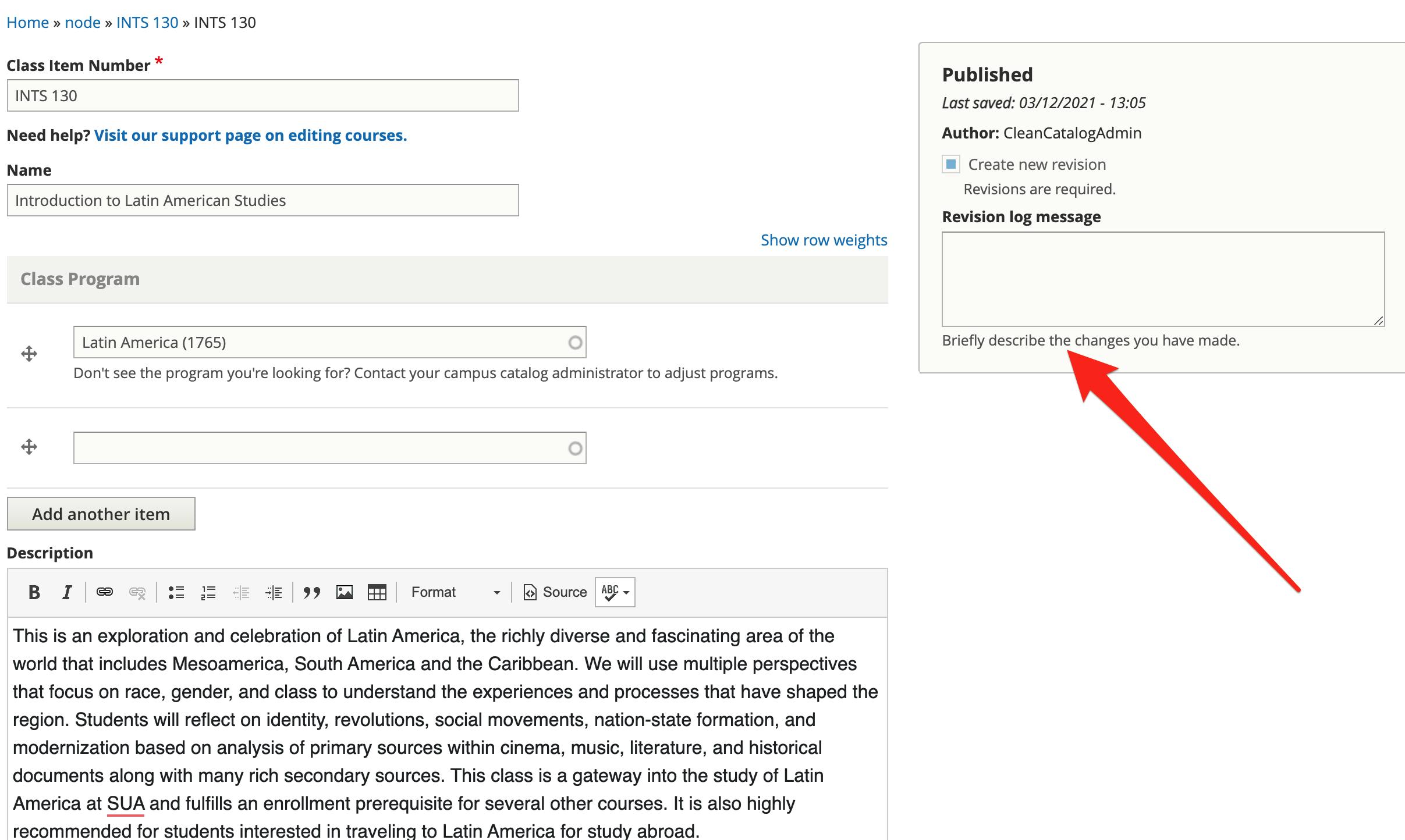Click the resize grip of revision log textarea
The height and width of the screenshot is (840, 1405).
pos(1378,321)
